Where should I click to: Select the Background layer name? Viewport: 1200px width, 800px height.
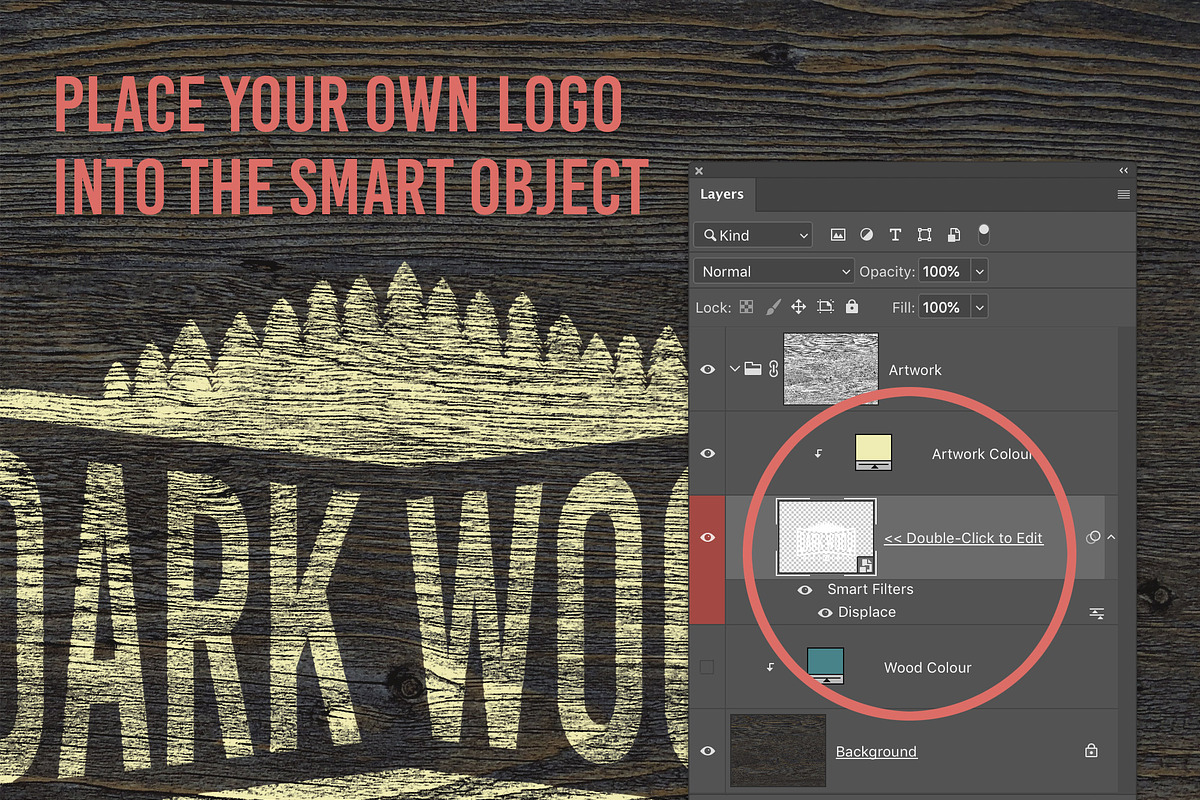[876, 752]
